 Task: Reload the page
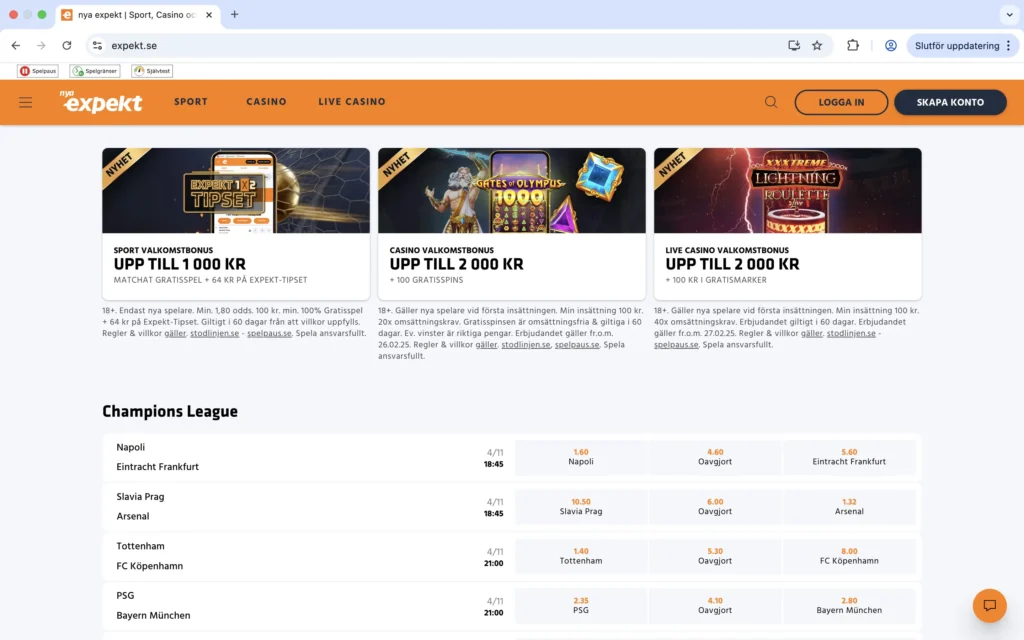pos(67,46)
